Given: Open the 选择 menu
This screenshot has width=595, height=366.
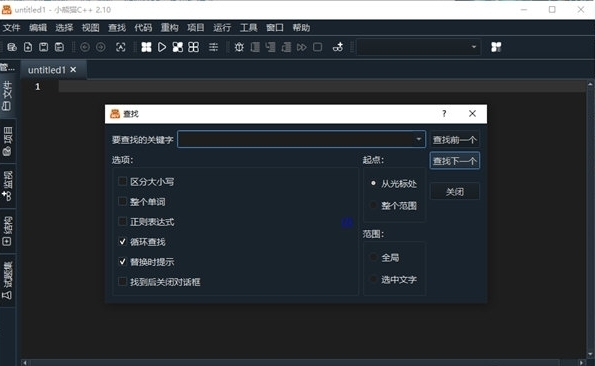Looking at the screenshot, I should click(x=64, y=28).
